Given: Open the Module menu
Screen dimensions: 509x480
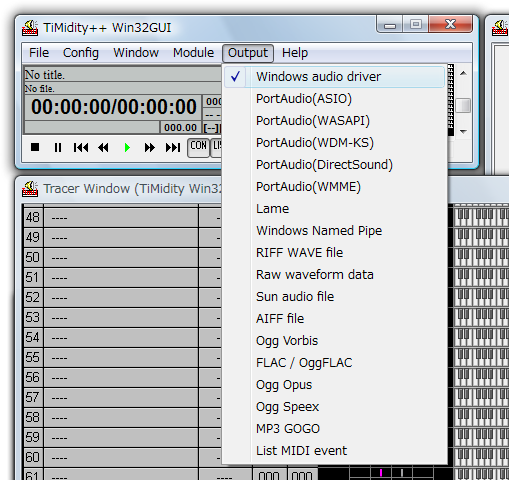Looking at the screenshot, I should 193,53.
